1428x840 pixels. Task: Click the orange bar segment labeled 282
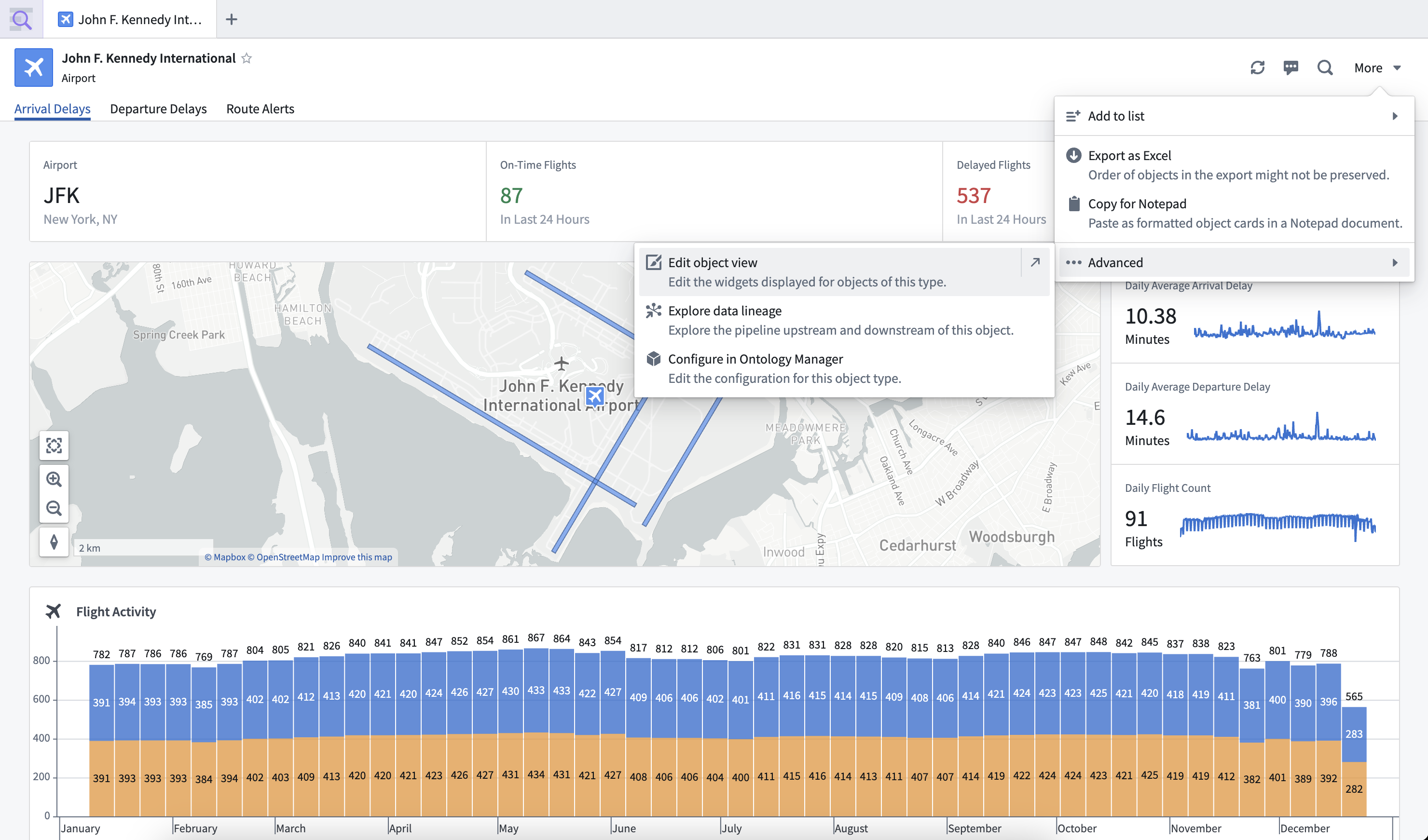click(x=1354, y=788)
